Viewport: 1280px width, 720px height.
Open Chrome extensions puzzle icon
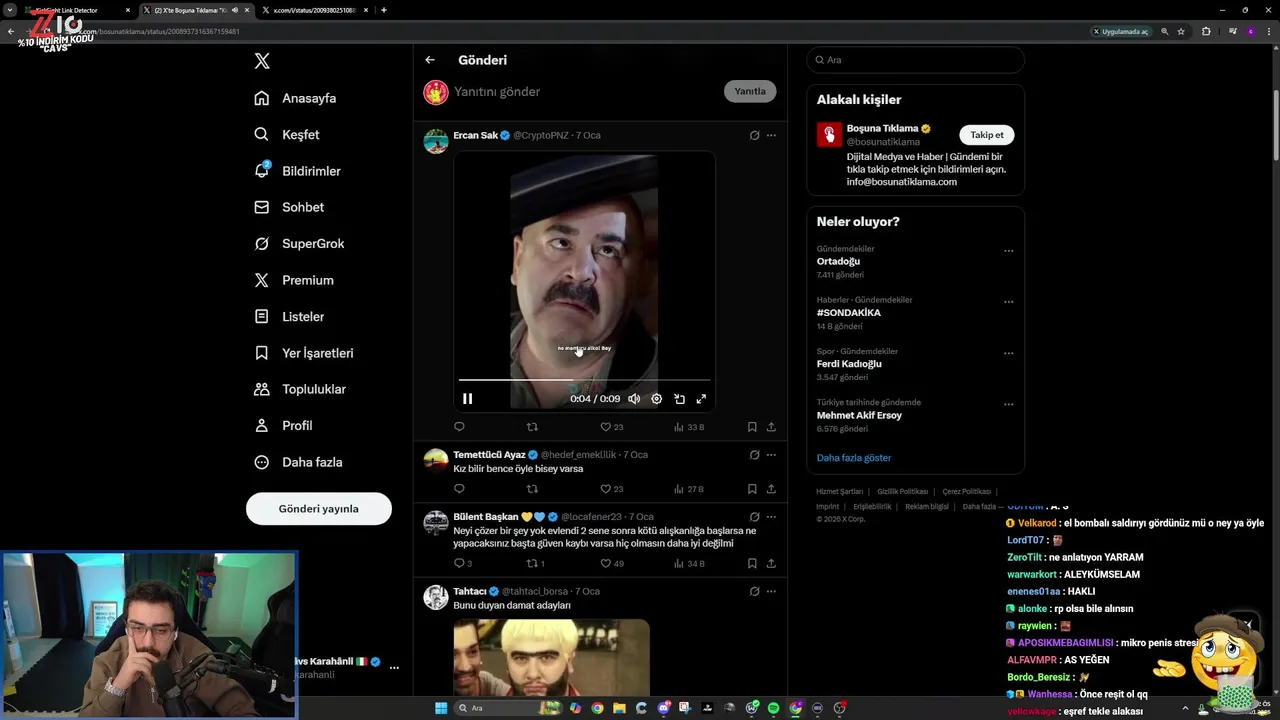point(1206,32)
